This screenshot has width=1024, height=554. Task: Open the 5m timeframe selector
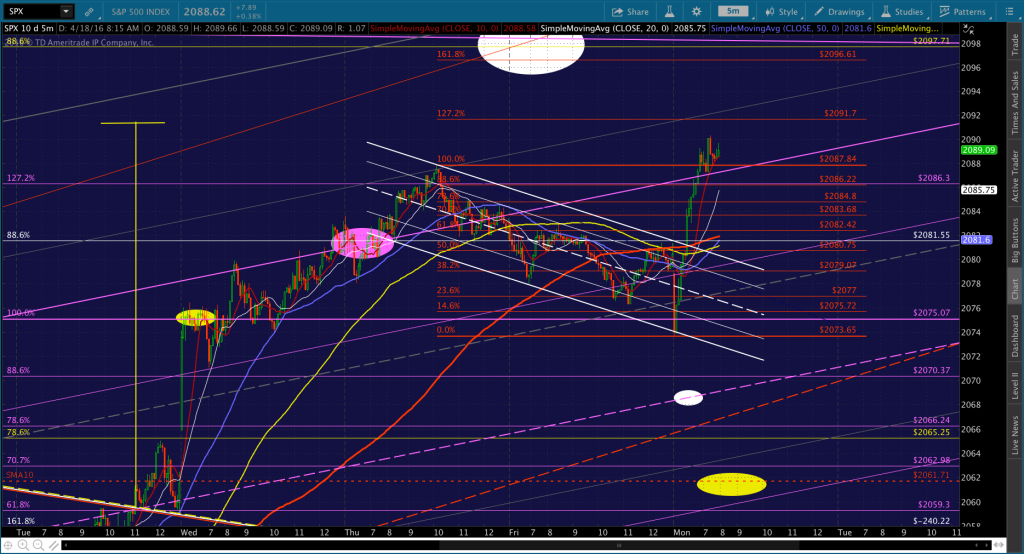[734, 11]
